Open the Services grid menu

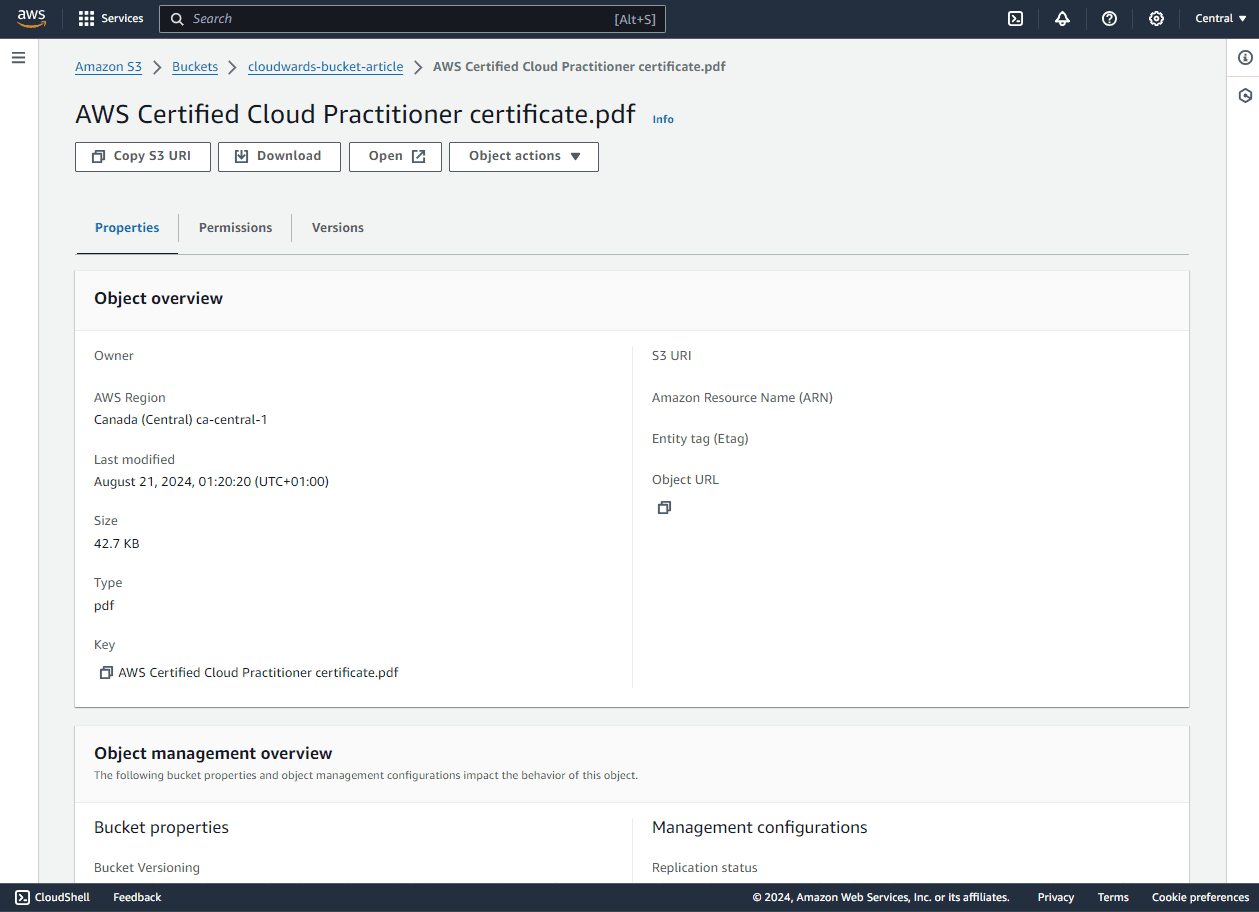click(x=111, y=19)
